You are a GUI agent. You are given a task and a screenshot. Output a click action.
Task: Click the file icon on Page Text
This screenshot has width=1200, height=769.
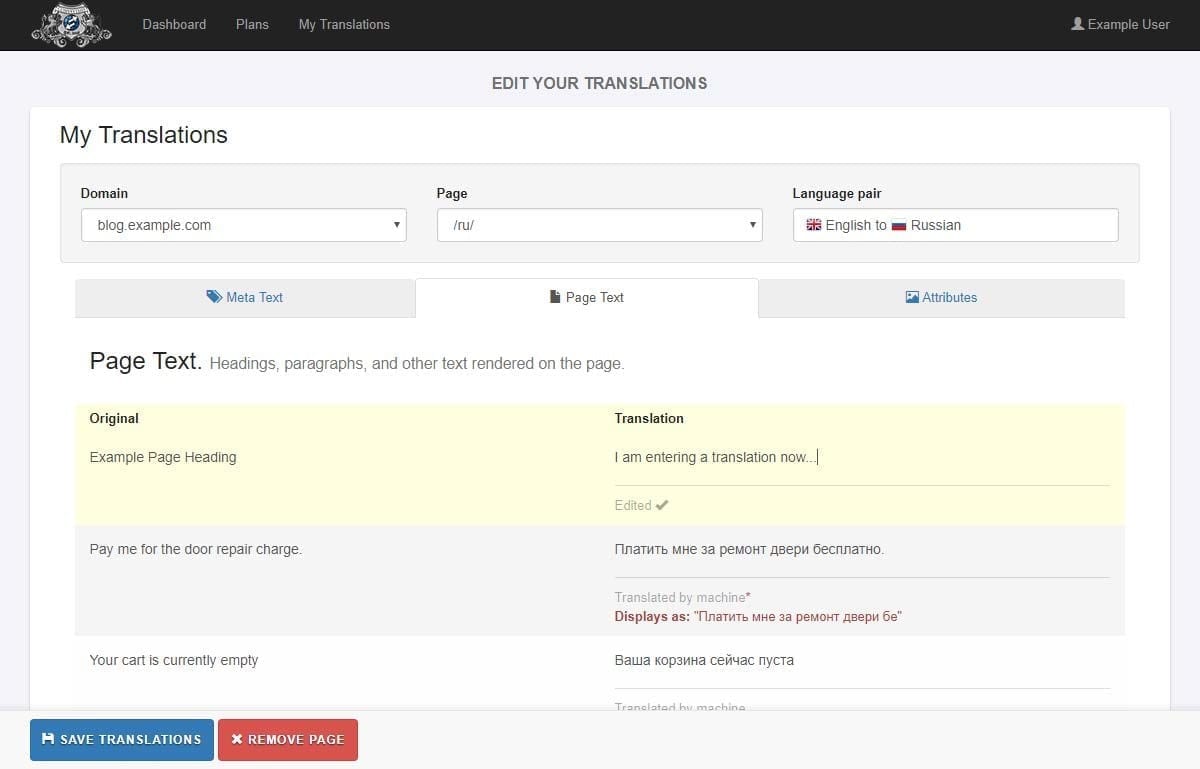click(x=555, y=297)
